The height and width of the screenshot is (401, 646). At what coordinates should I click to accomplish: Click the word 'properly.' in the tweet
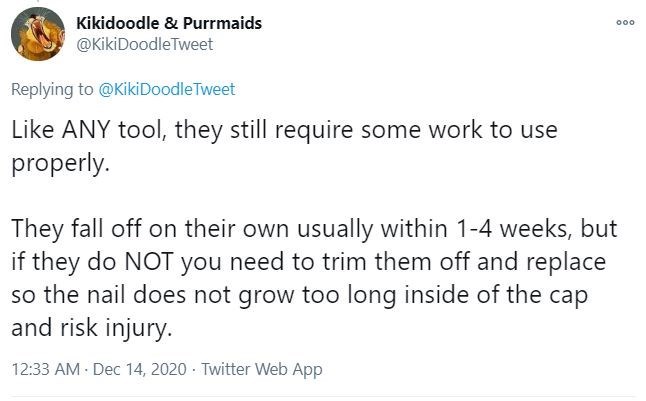pyautogui.click(x=61, y=164)
